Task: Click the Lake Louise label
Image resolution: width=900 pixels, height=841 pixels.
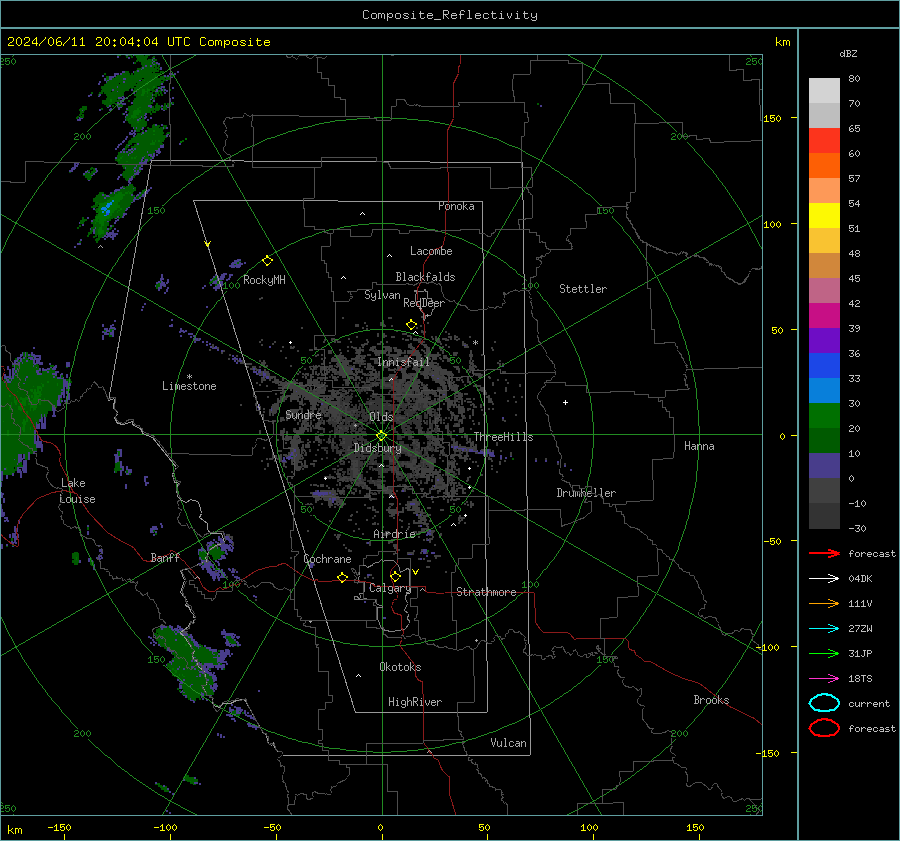Action: coord(77,491)
